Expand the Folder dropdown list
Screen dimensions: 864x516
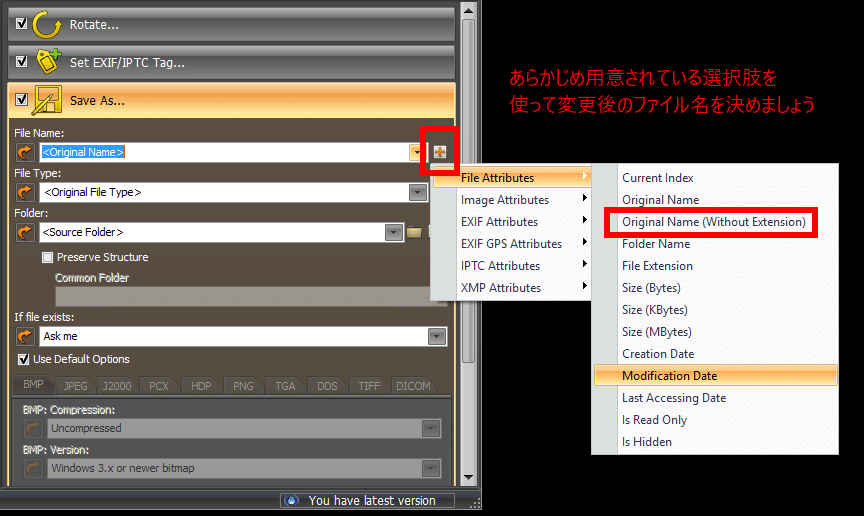point(394,232)
